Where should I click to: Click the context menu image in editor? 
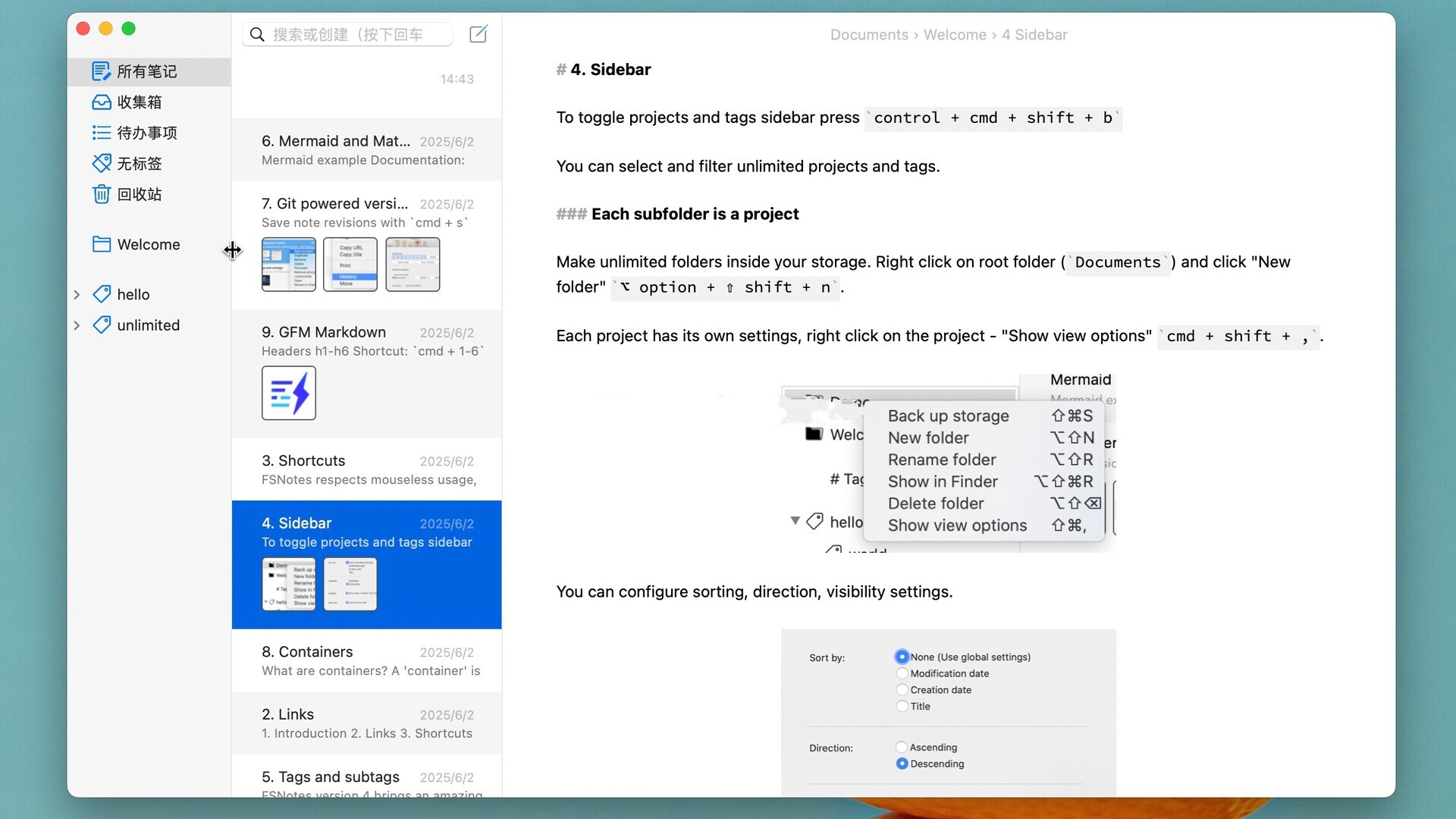(948, 463)
